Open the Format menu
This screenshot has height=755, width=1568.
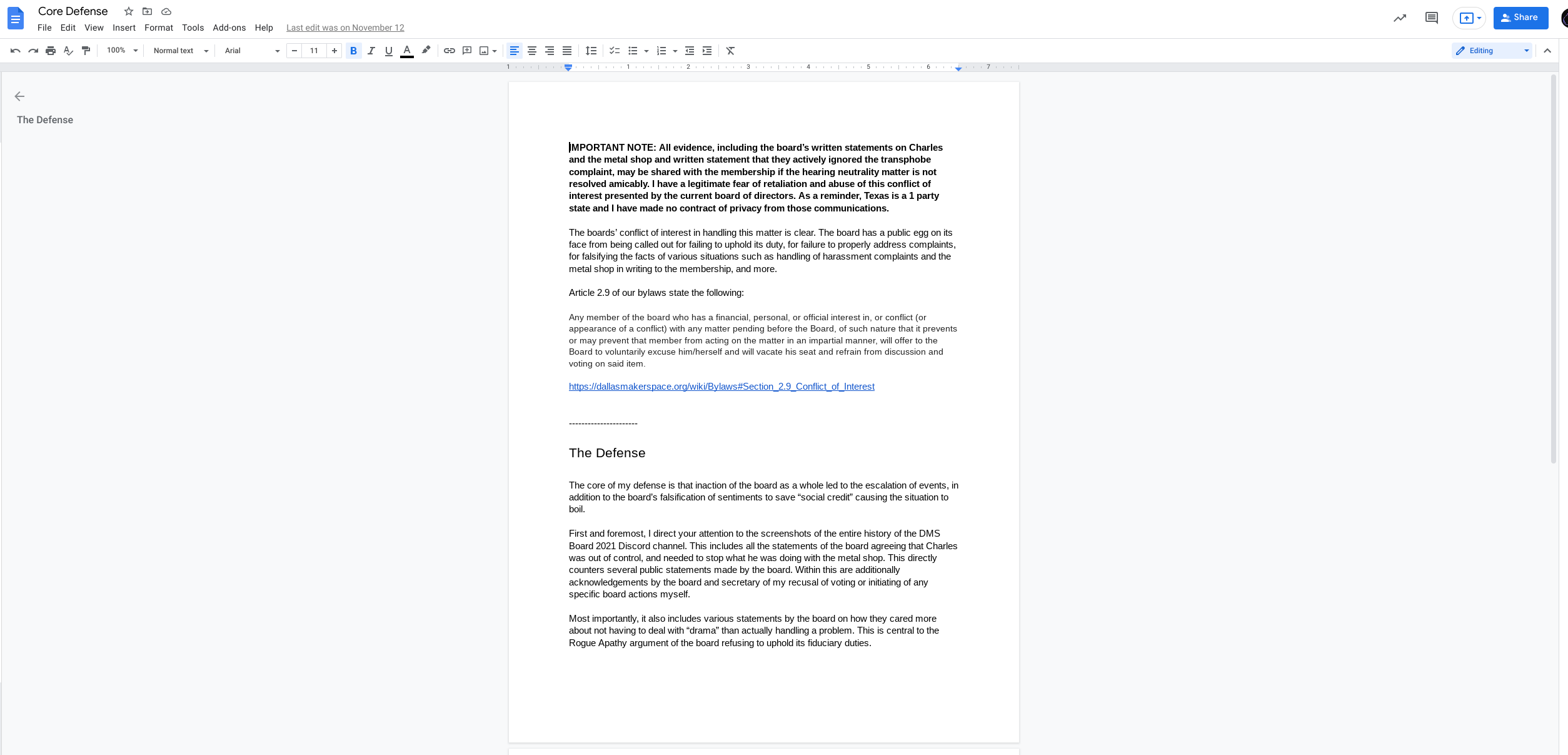158,28
